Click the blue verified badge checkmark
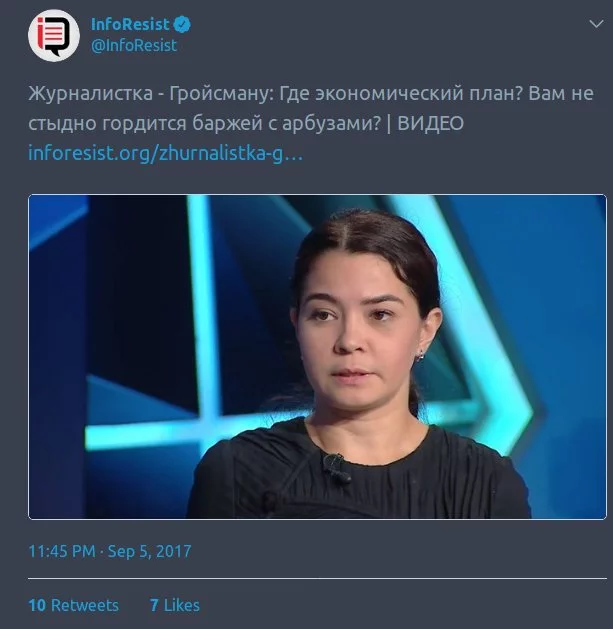This screenshot has height=629, width=613. [x=182, y=24]
